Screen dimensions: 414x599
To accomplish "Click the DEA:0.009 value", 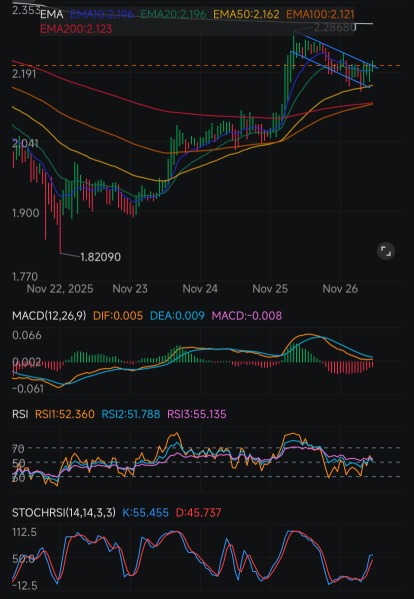I will (x=177, y=316).
